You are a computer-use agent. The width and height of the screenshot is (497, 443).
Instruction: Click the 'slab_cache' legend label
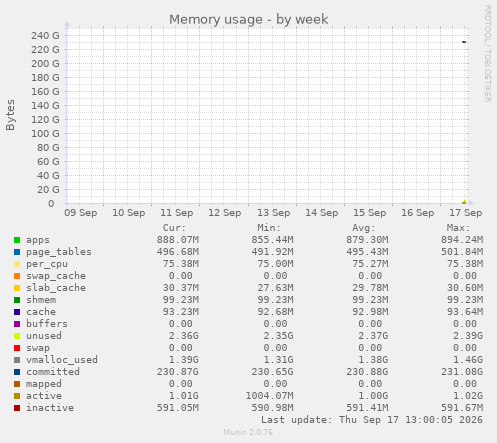[56, 288]
